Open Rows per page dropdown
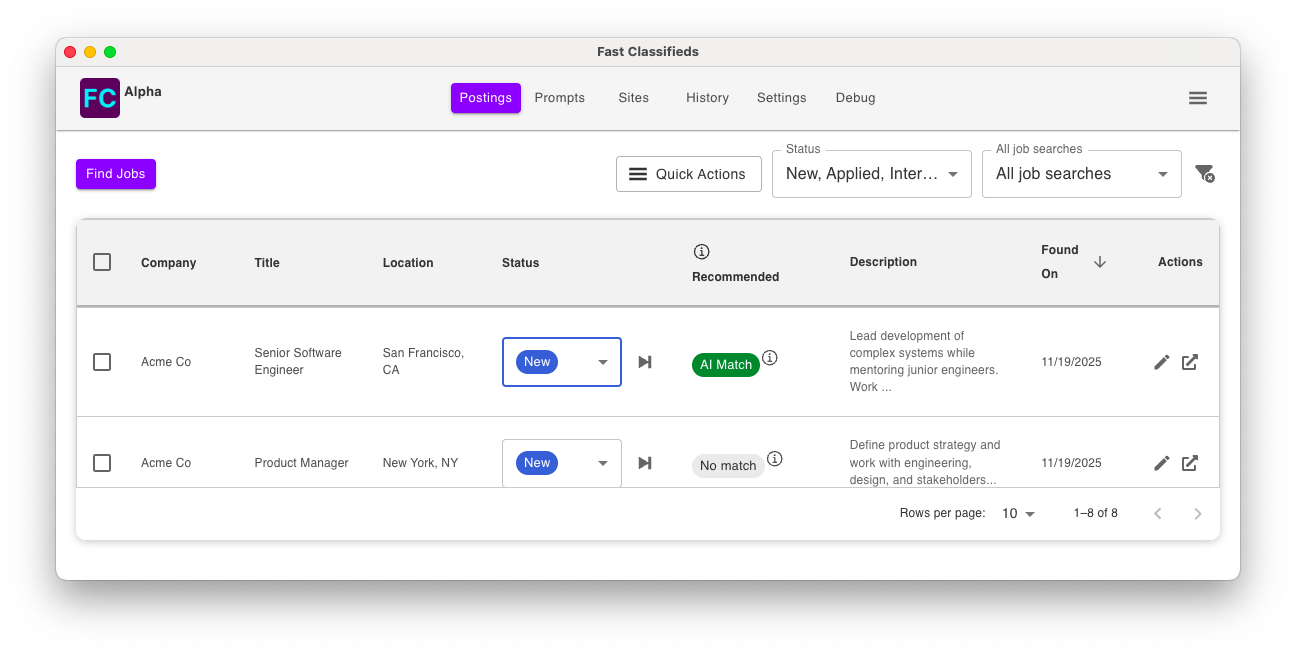 [1018, 513]
